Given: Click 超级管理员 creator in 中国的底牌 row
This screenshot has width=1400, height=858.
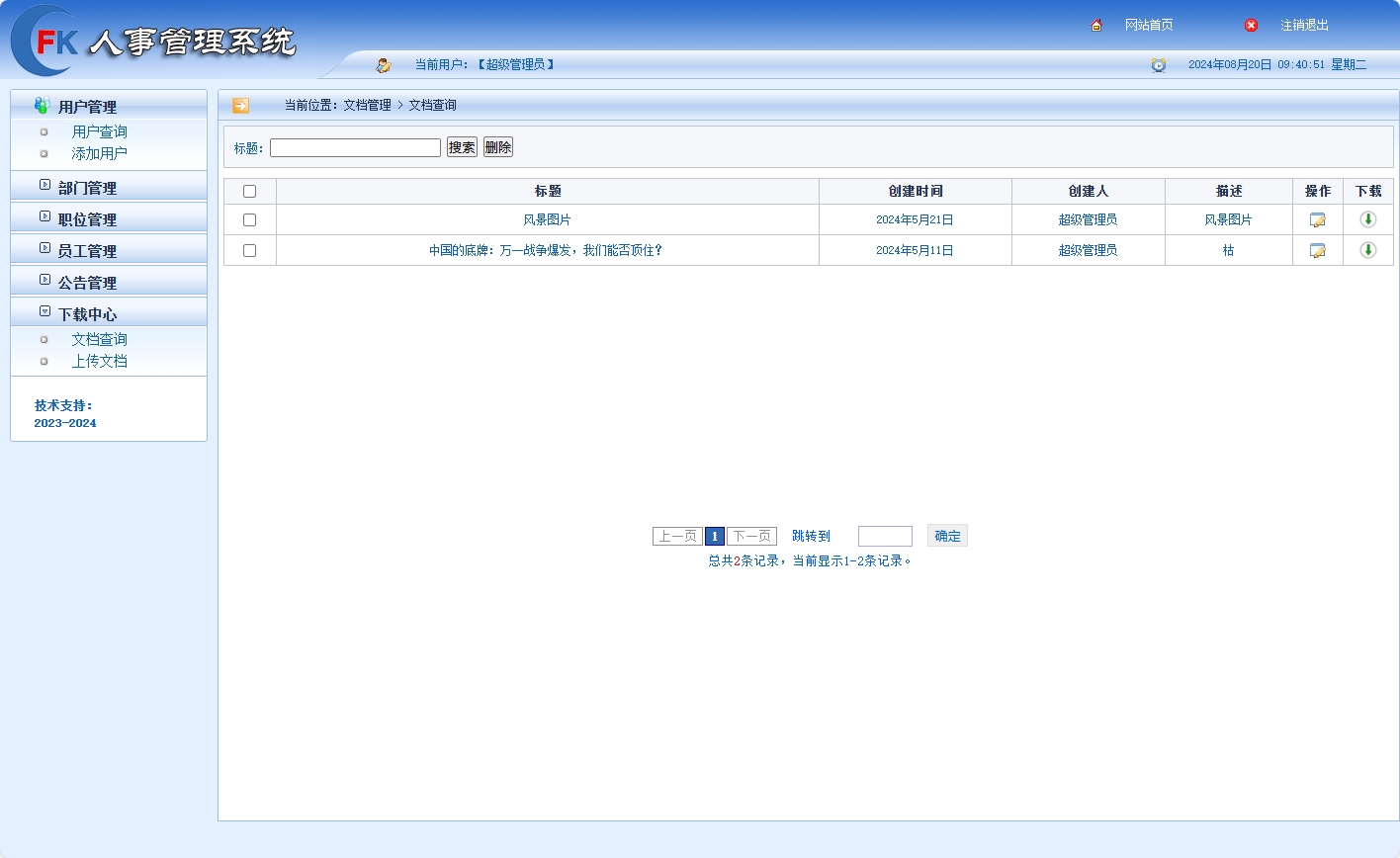Looking at the screenshot, I should 1088,250.
